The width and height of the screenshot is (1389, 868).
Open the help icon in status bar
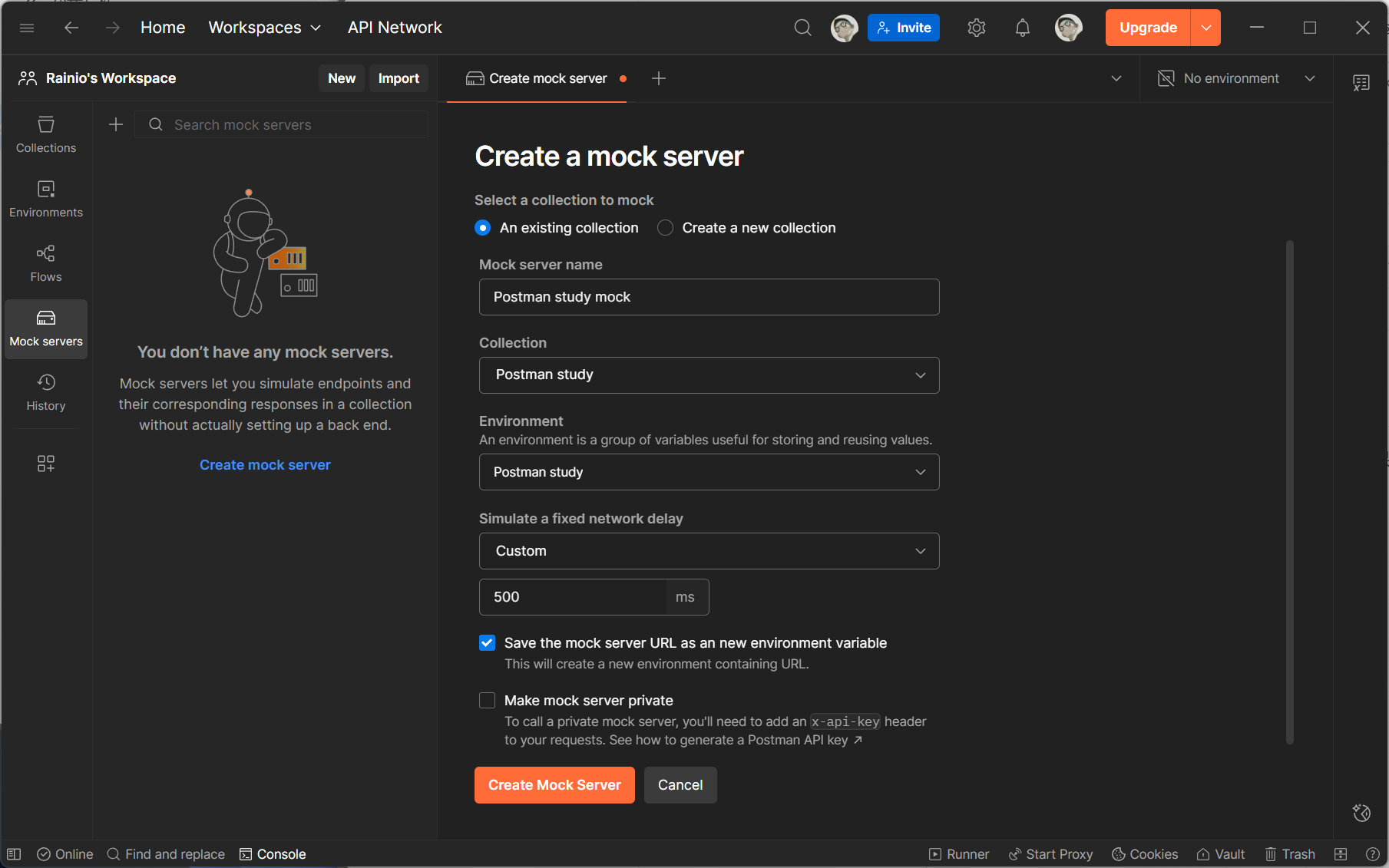coord(1373,854)
